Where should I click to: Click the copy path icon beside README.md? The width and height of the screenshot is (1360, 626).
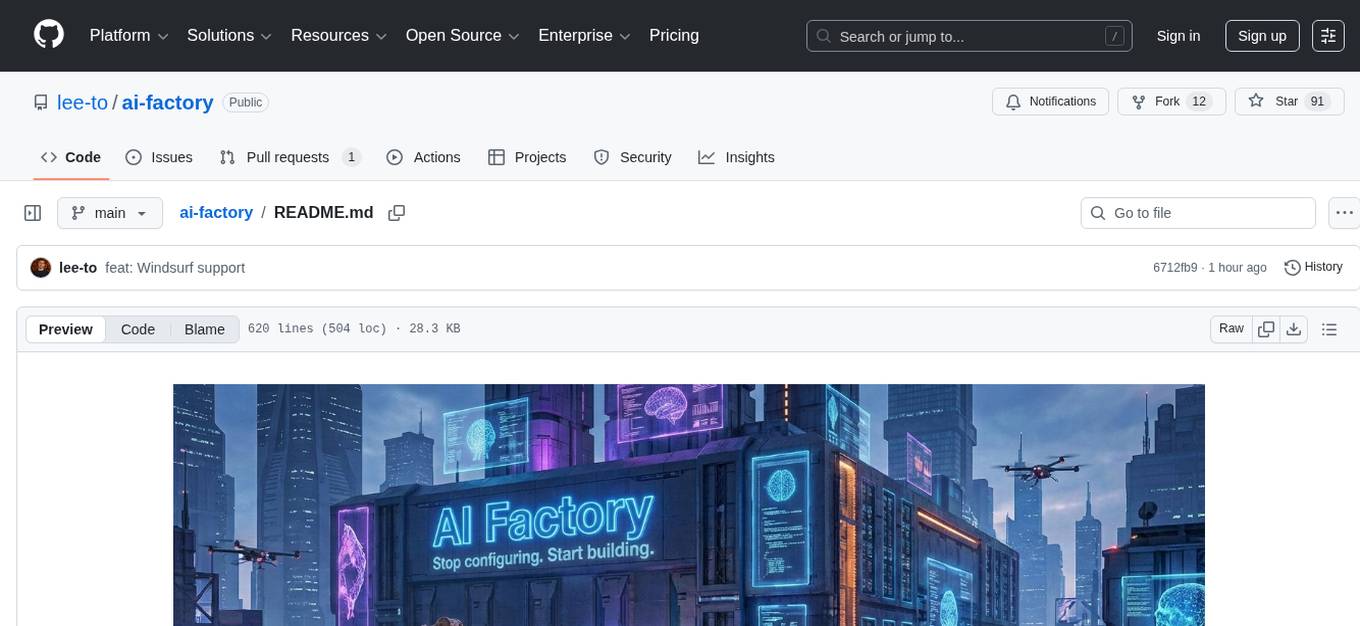397,212
